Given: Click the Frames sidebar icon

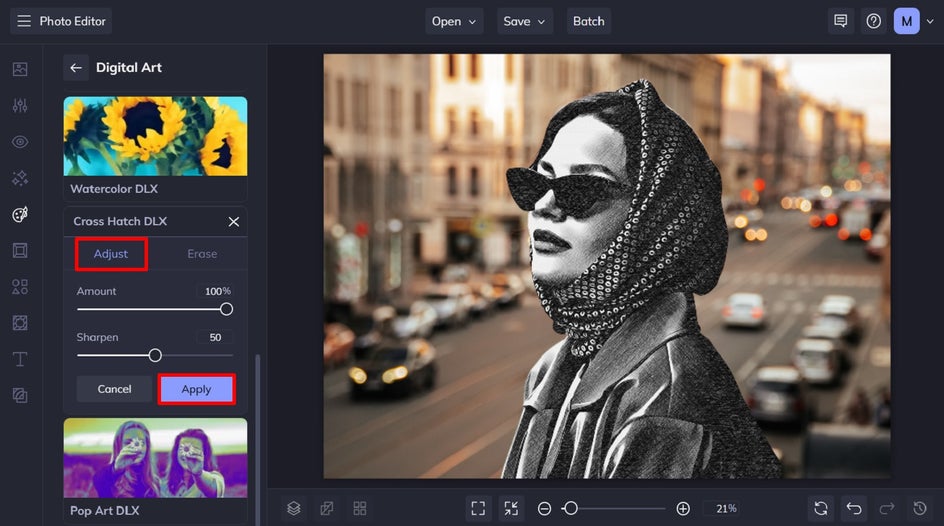Looking at the screenshot, I should click(x=20, y=251).
